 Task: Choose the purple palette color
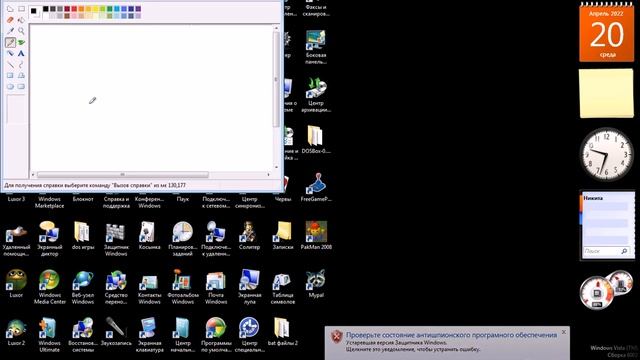click(138, 9)
